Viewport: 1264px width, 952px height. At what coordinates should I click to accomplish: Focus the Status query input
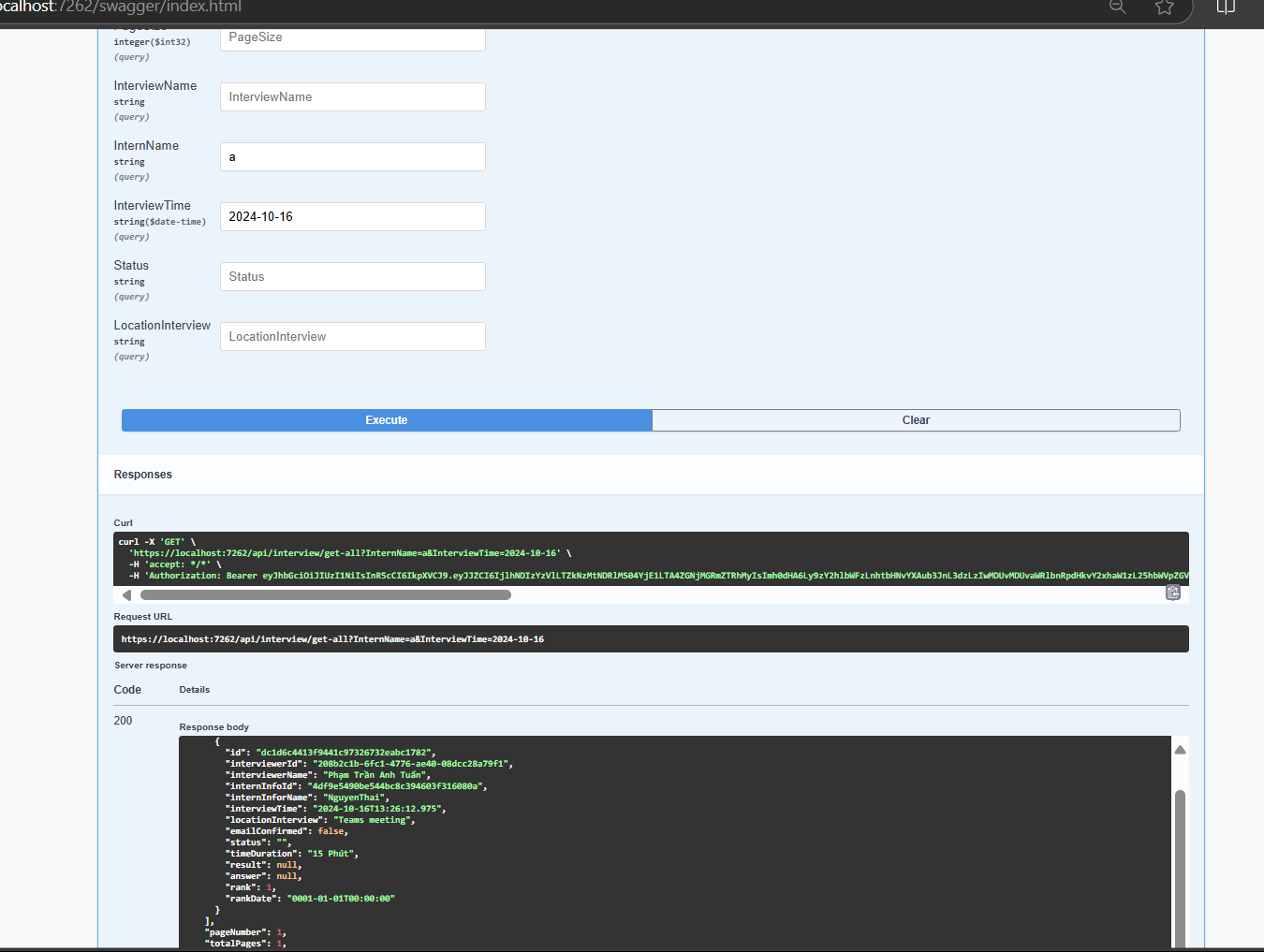[352, 277]
